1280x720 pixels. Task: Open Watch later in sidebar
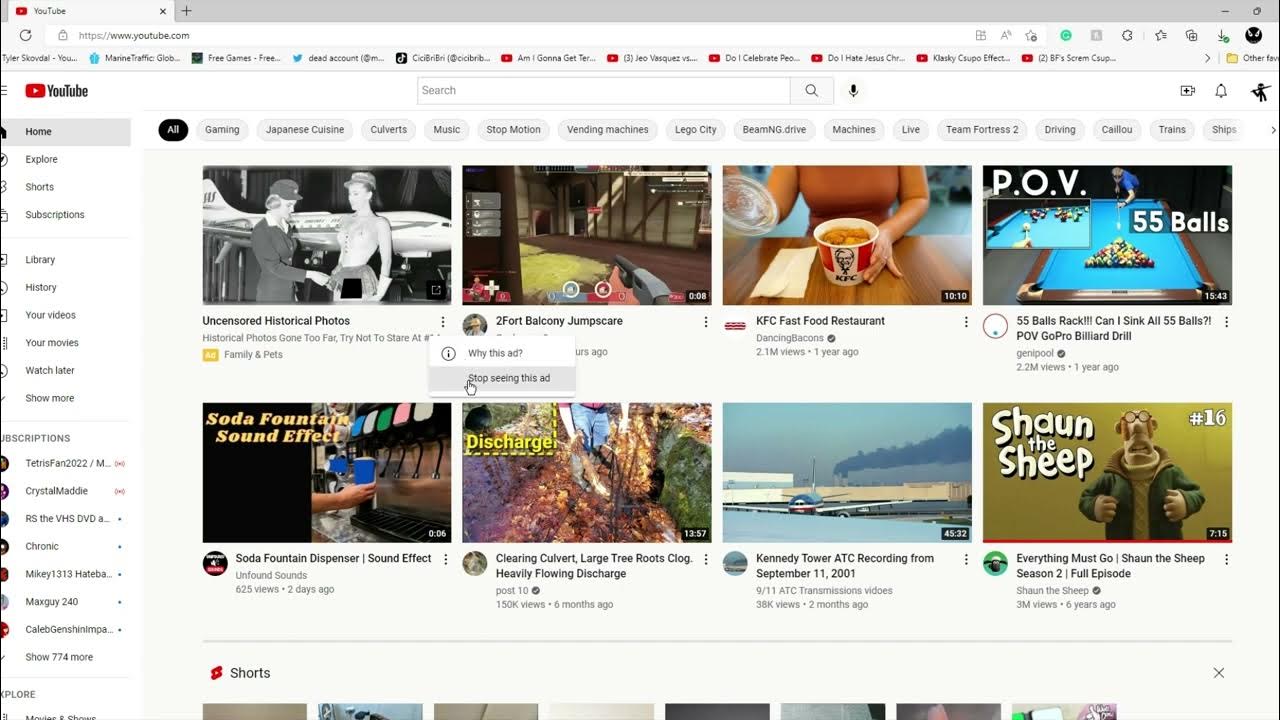tap(65, 370)
